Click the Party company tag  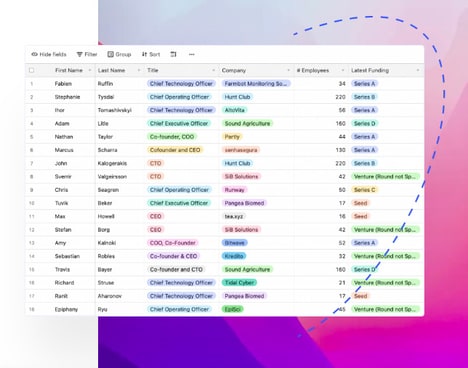pyautogui.click(x=232, y=137)
